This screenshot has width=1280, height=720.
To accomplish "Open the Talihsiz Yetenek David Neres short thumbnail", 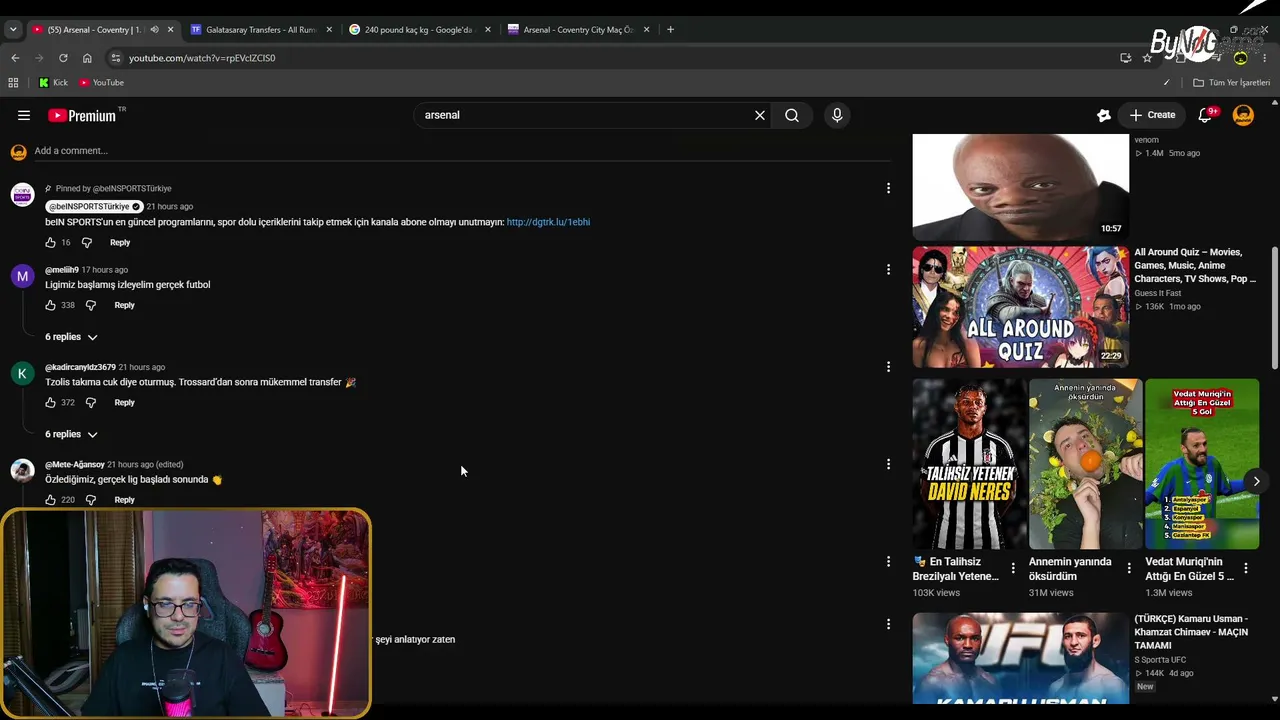I will [969, 464].
